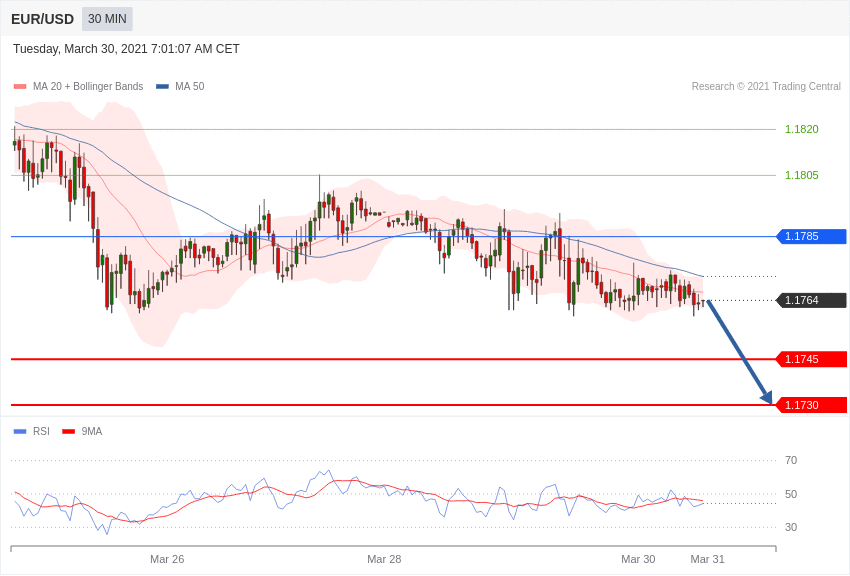Click the blue RSI legend swatch
Viewport: 850px width, 576px height.
tap(20, 432)
